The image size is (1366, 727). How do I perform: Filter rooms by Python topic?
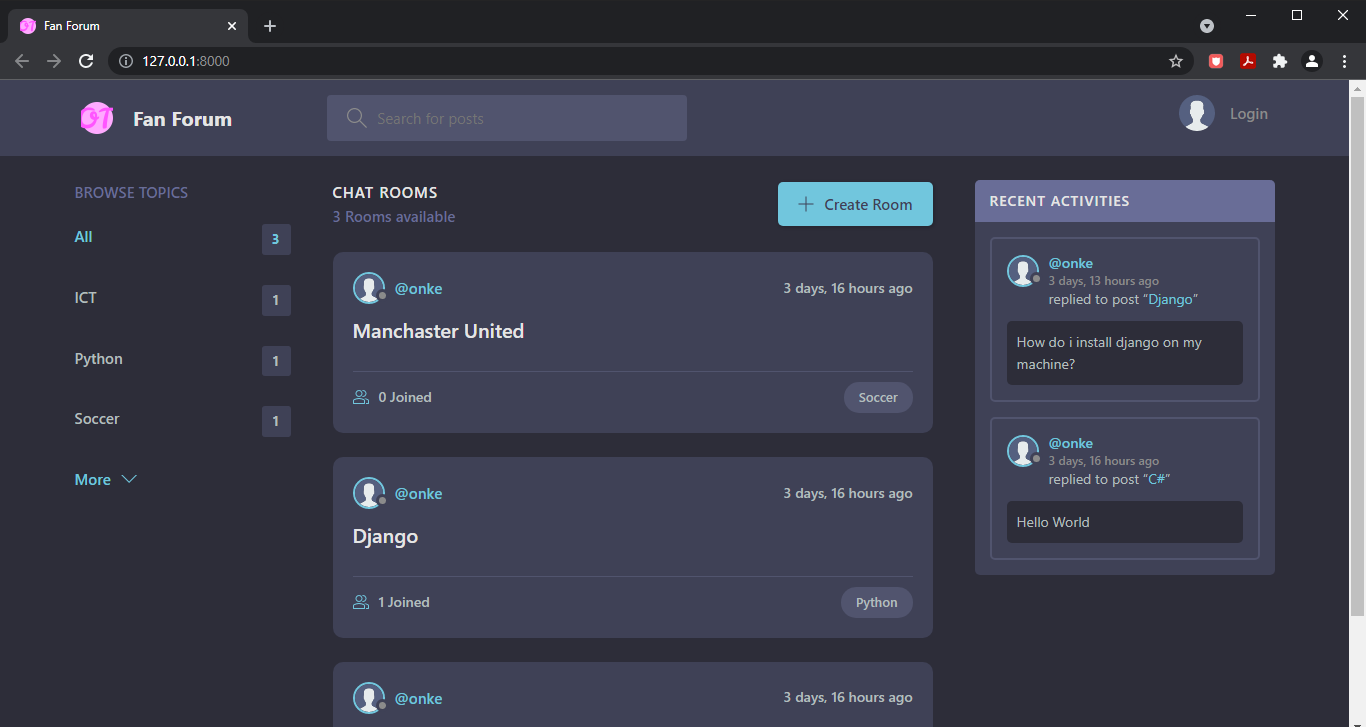coord(98,359)
